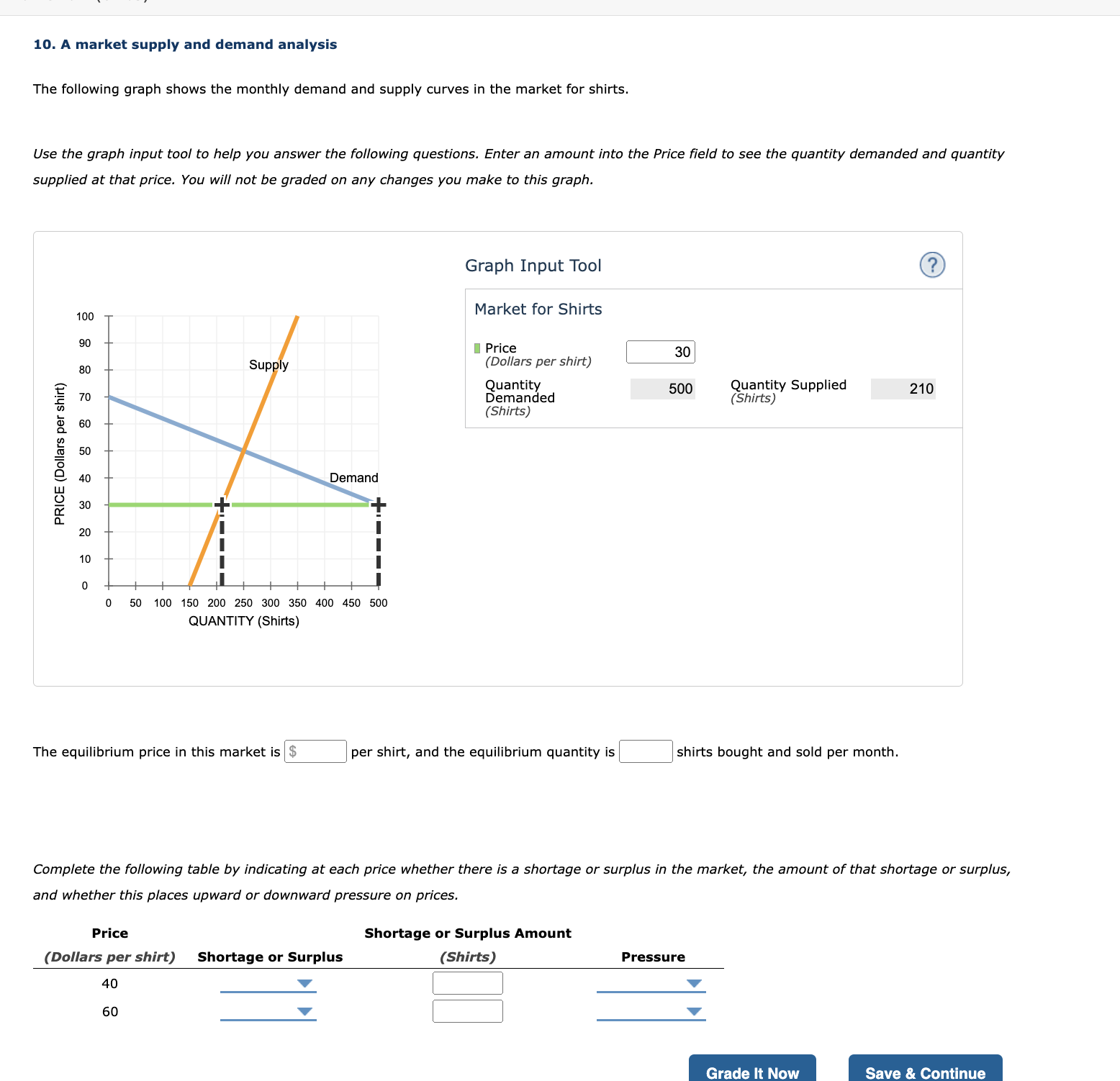Click the Save & Continue button
Screen dimensions: 1120x1081
click(926, 1072)
